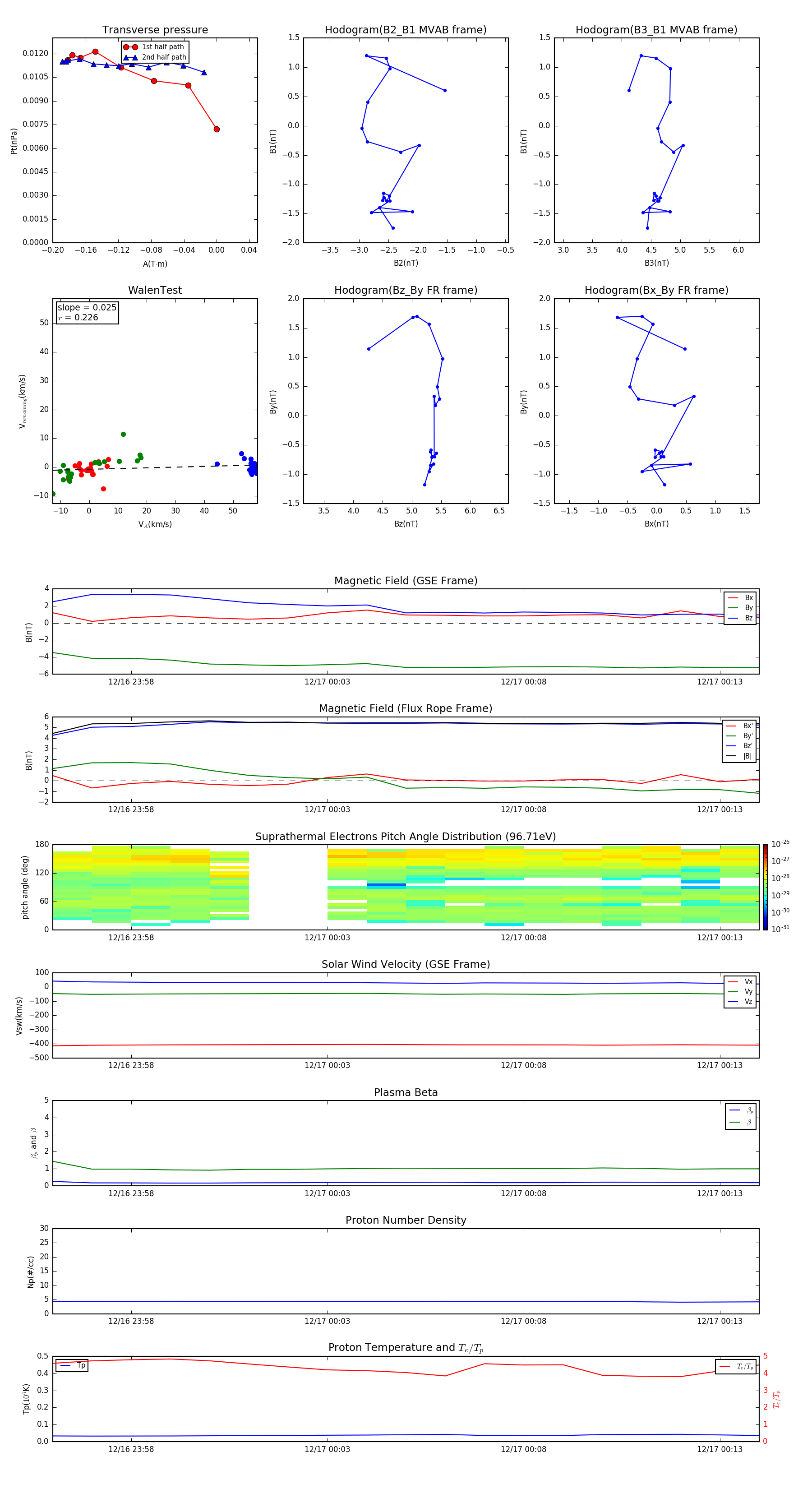Click the red 'Te/Tp' legend entry

pos(736,1366)
